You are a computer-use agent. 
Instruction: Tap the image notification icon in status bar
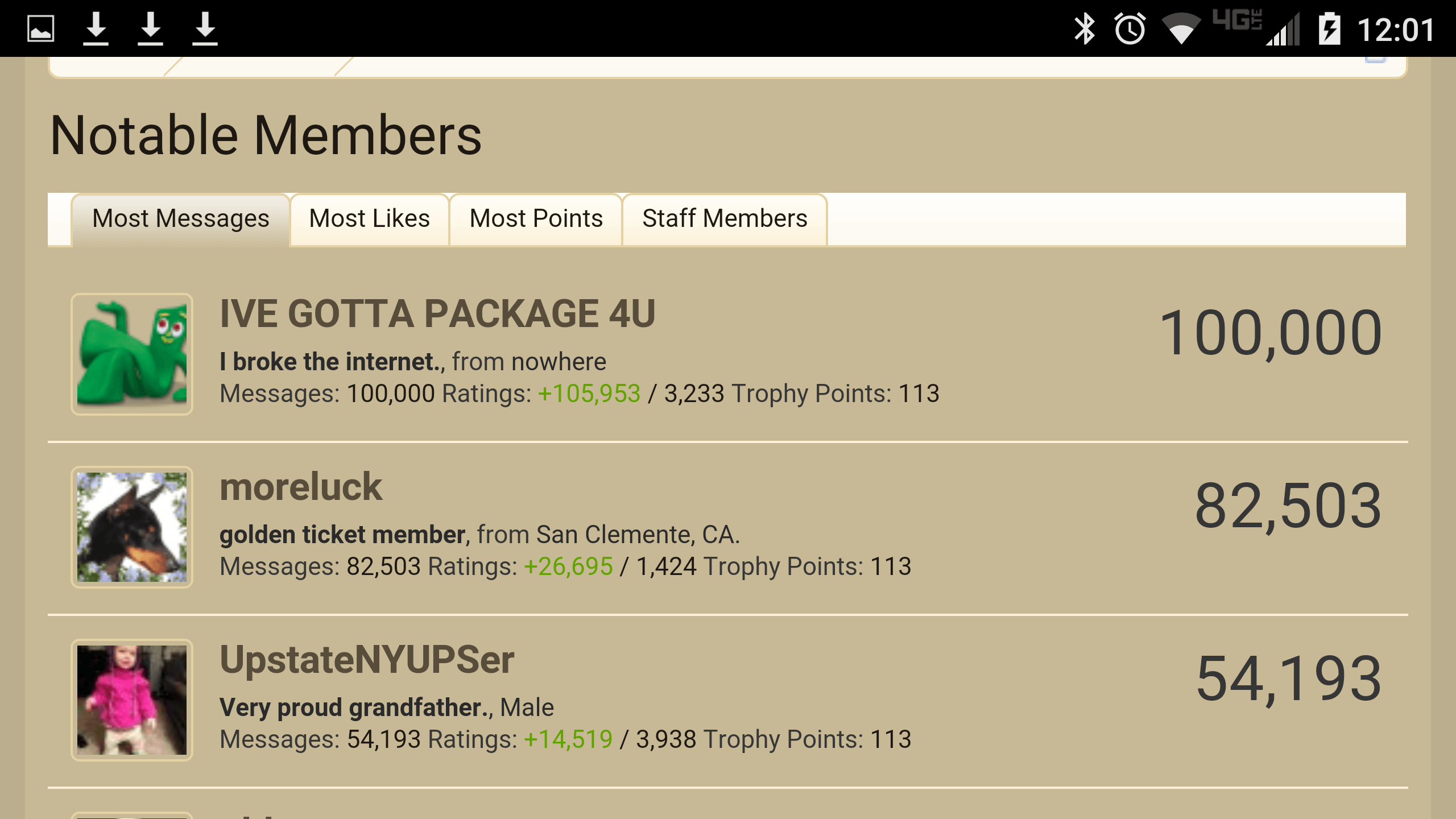(x=41, y=28)
